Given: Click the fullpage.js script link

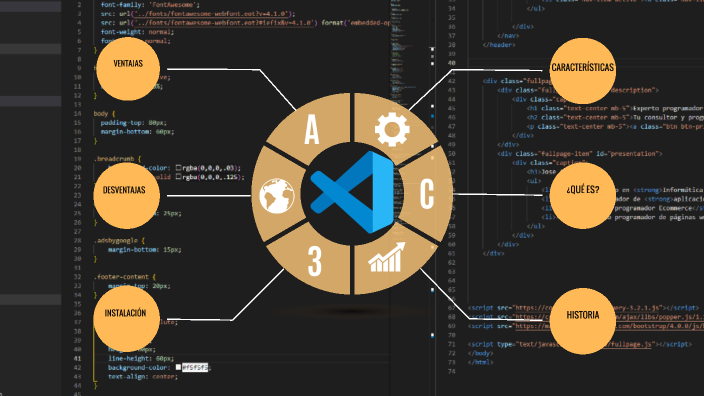Looking at the screenshot, I should pyautogui.click(x=630, y=344).
